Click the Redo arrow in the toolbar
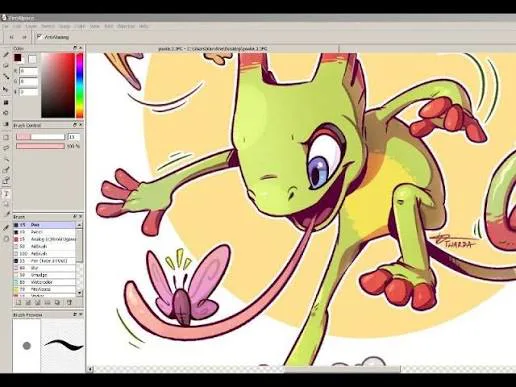This screenshot has height=387, width=516. coord(24,37)
